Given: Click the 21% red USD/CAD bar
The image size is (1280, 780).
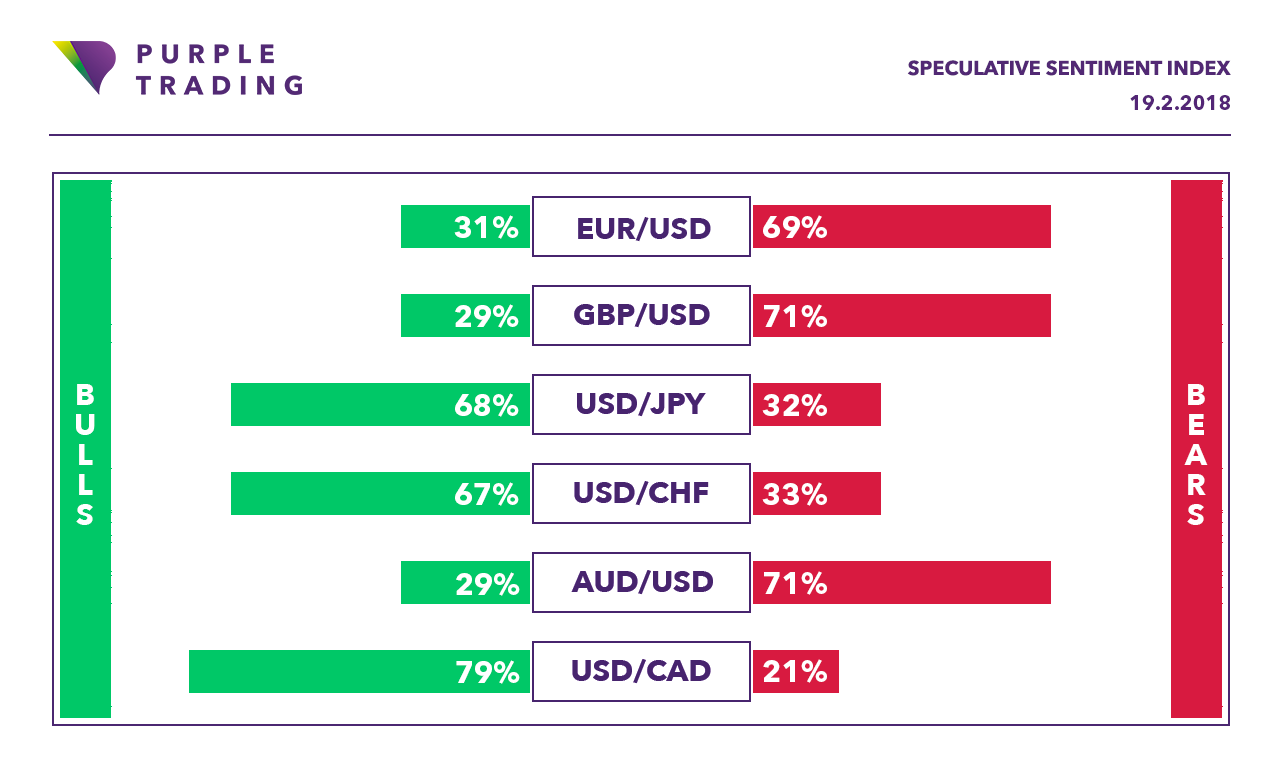Looking at the screenshot, I should click(x=796, y=671).
